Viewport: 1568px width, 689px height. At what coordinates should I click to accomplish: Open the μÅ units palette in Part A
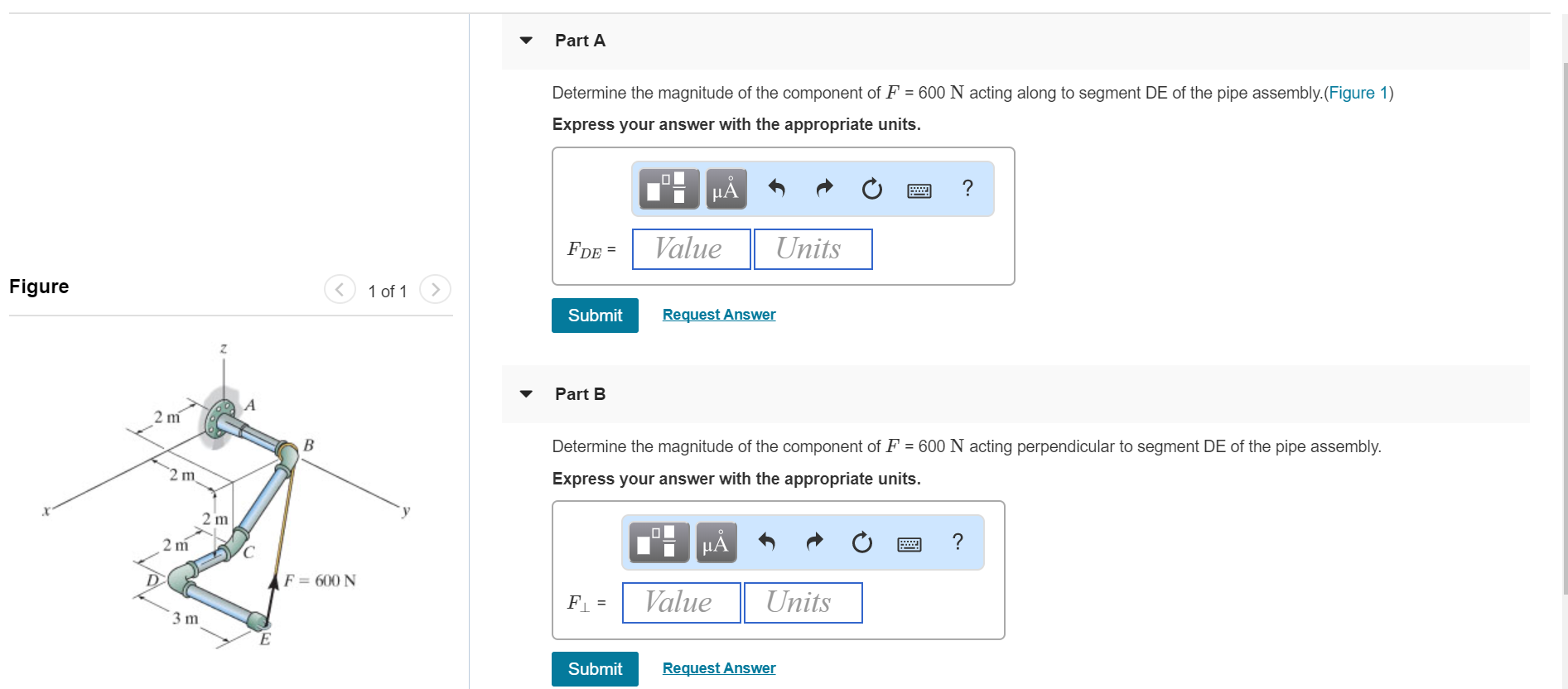pos(725,188)
